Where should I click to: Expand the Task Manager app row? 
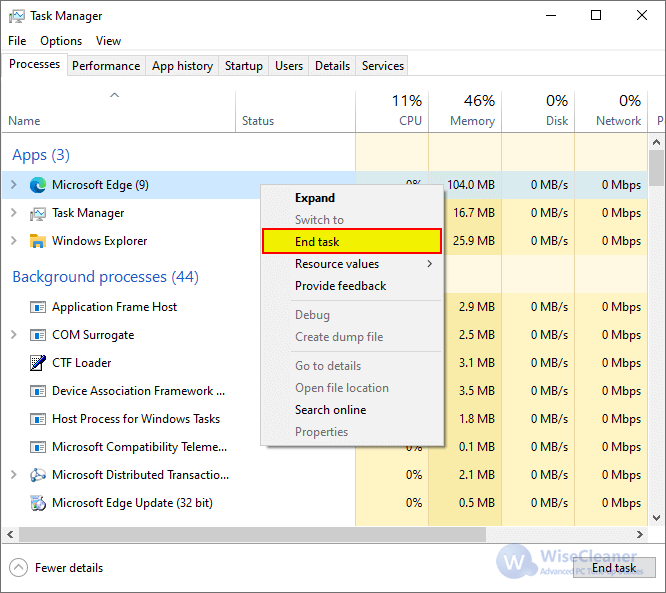pyautogui.click(x=14, y=213)
